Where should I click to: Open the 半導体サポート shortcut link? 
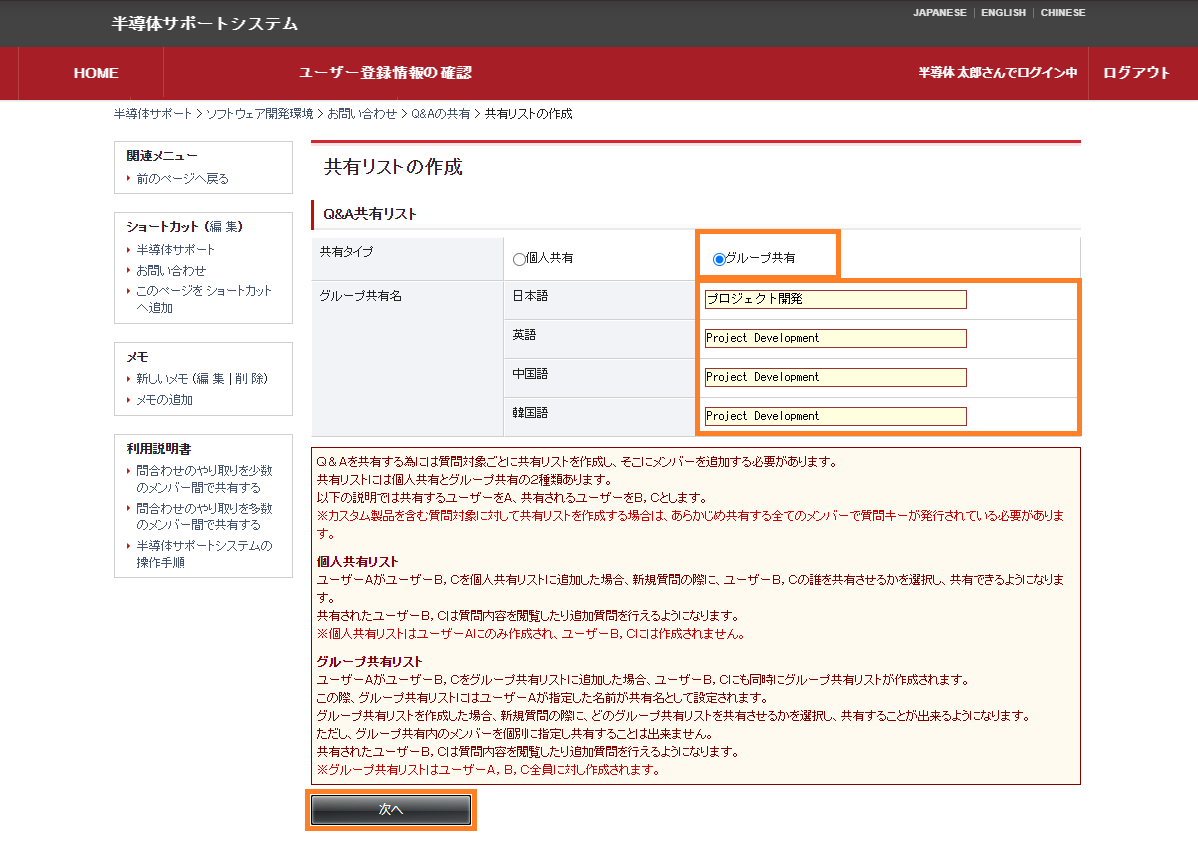click(176, 250)
